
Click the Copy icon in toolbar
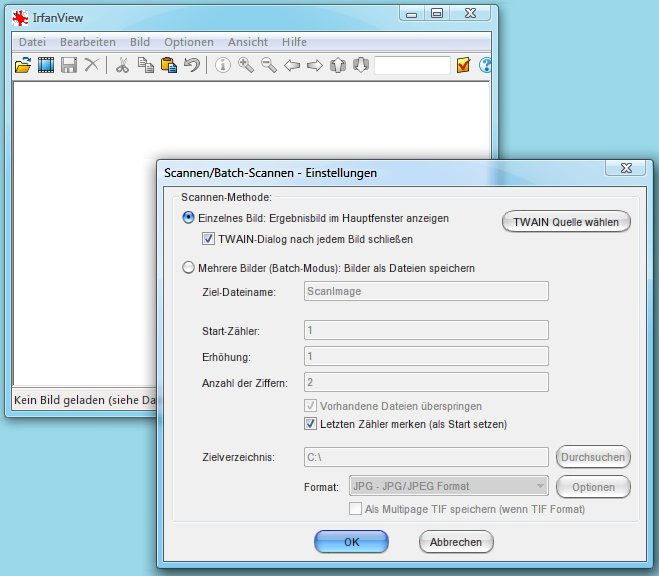click(146, 66)
